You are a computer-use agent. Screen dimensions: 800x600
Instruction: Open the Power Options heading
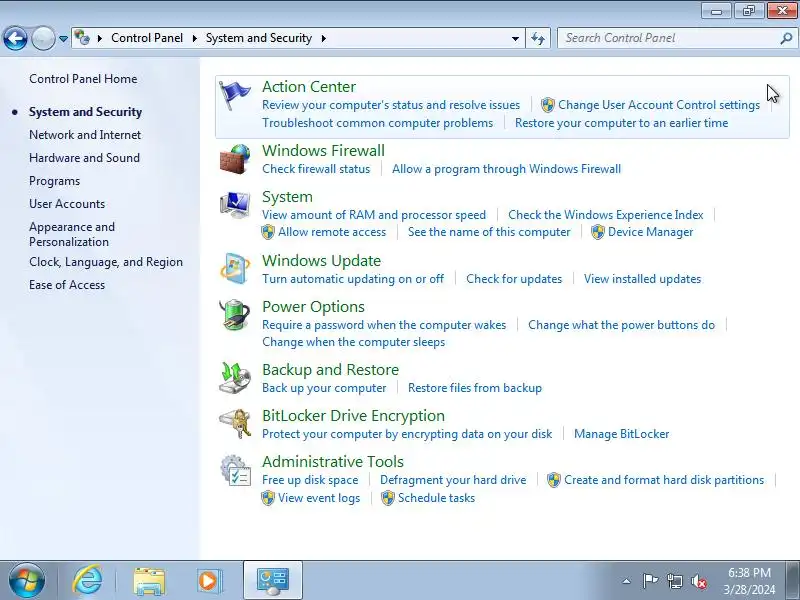[x=313, y=307]
